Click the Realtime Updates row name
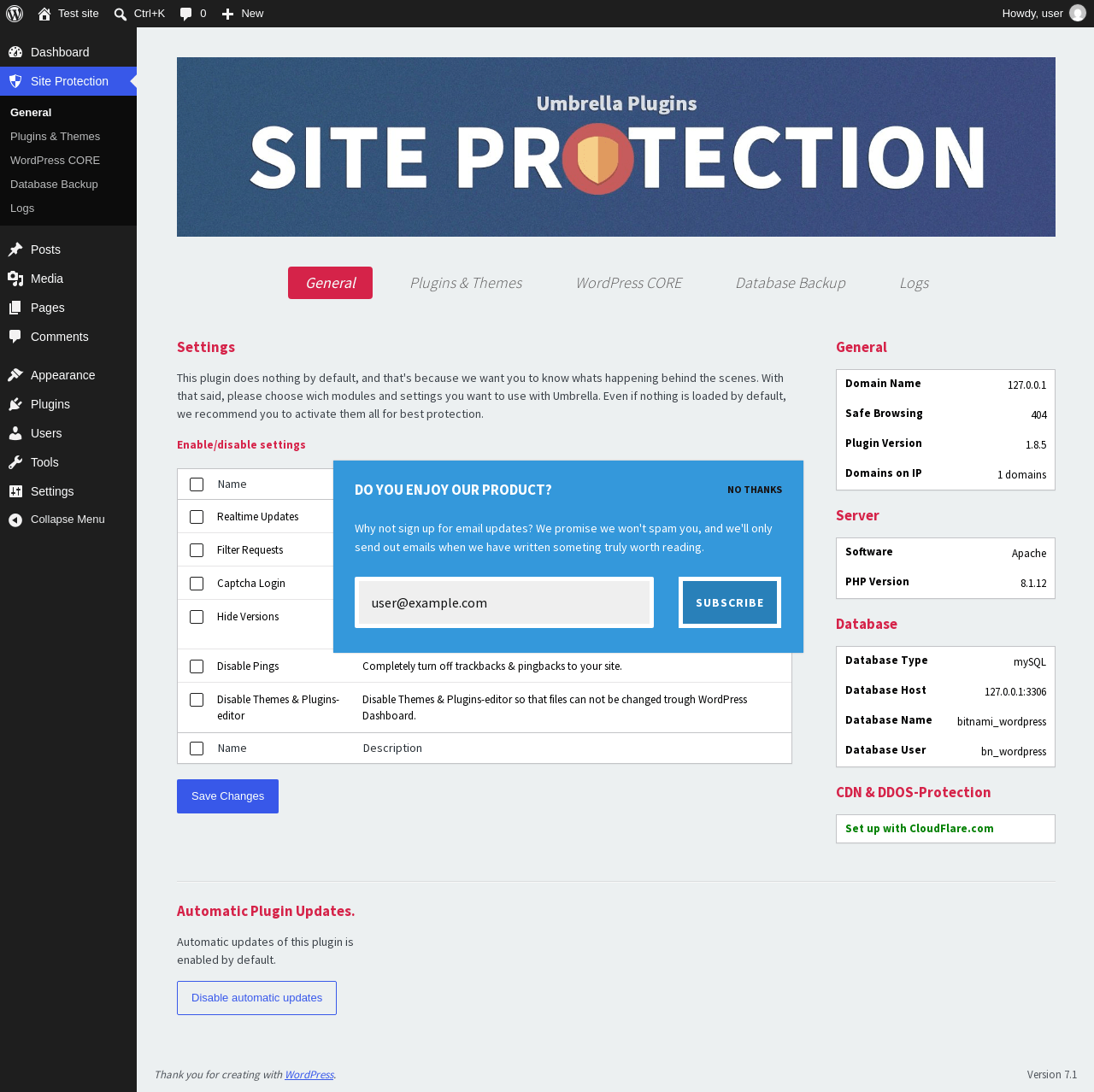This screenshot has width=1094, height=1092. (258, 517)
